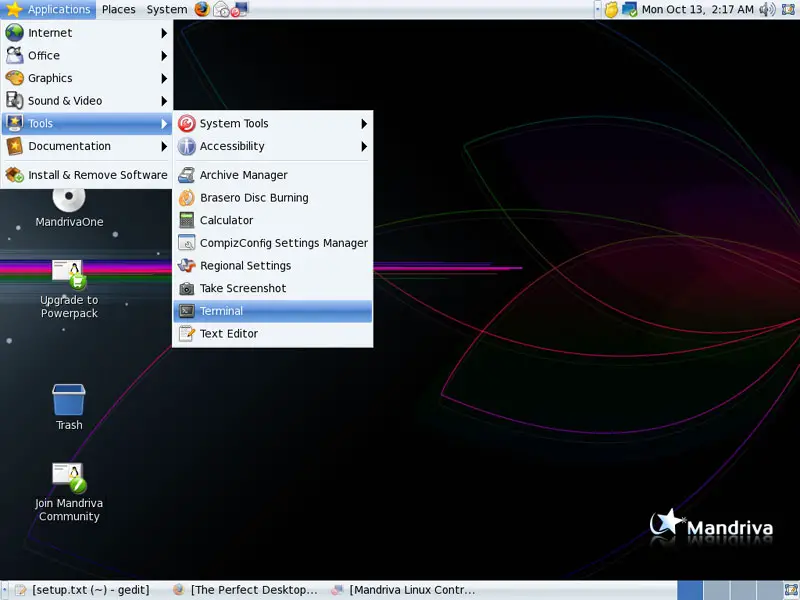Click the CompizConfig Settings Manager icon
800x600 pixels.
pyautogui.click(x=187, y=243)
